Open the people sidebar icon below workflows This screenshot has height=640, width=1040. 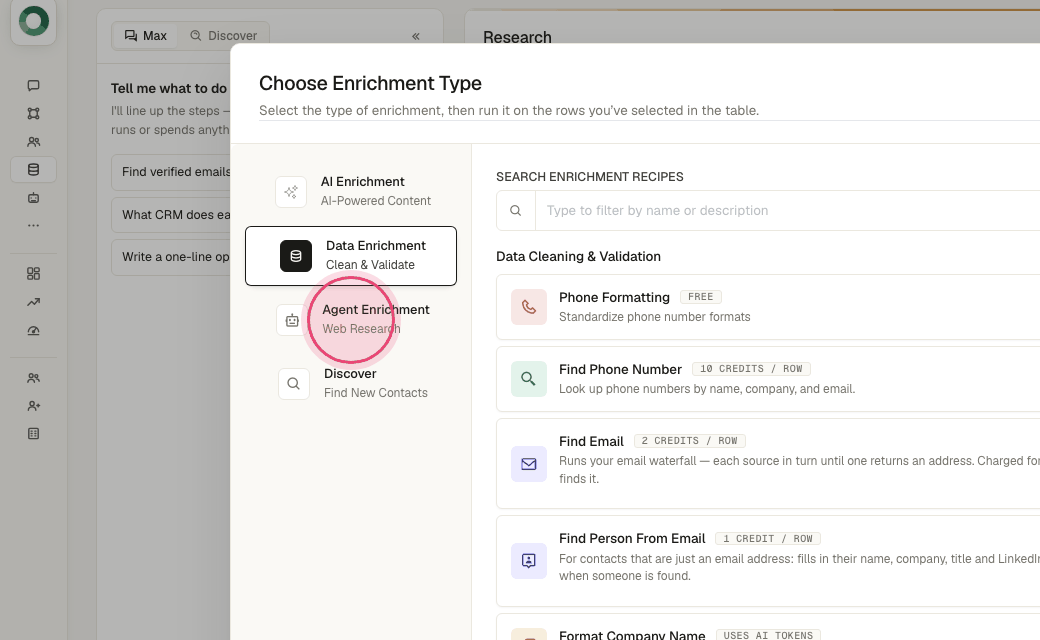[x=33, y=142]
